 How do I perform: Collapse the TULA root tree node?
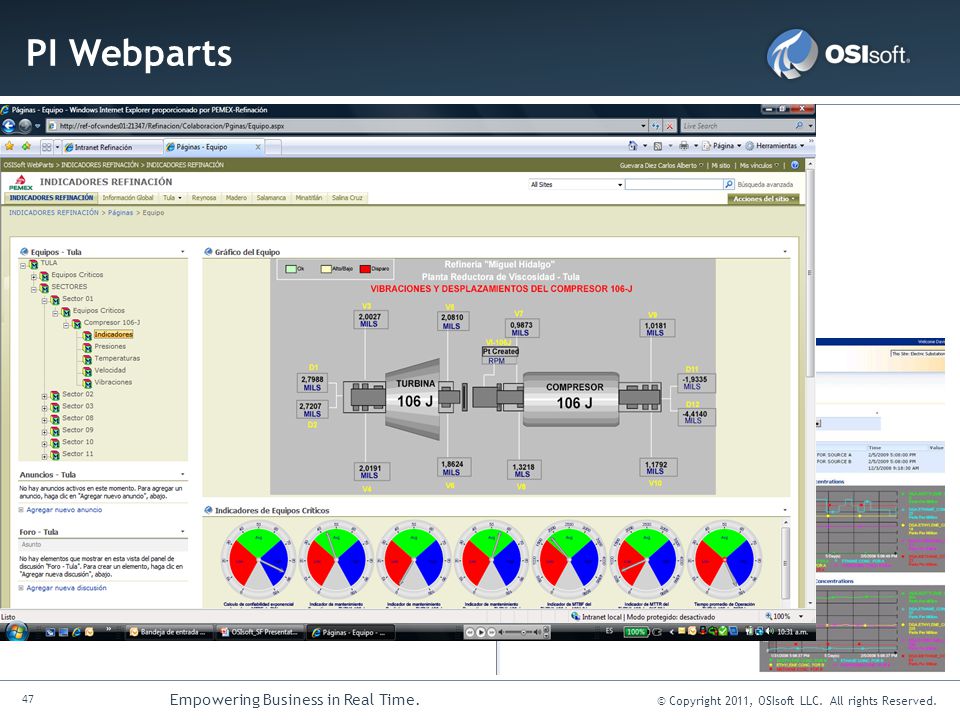(x=23, y=265)
